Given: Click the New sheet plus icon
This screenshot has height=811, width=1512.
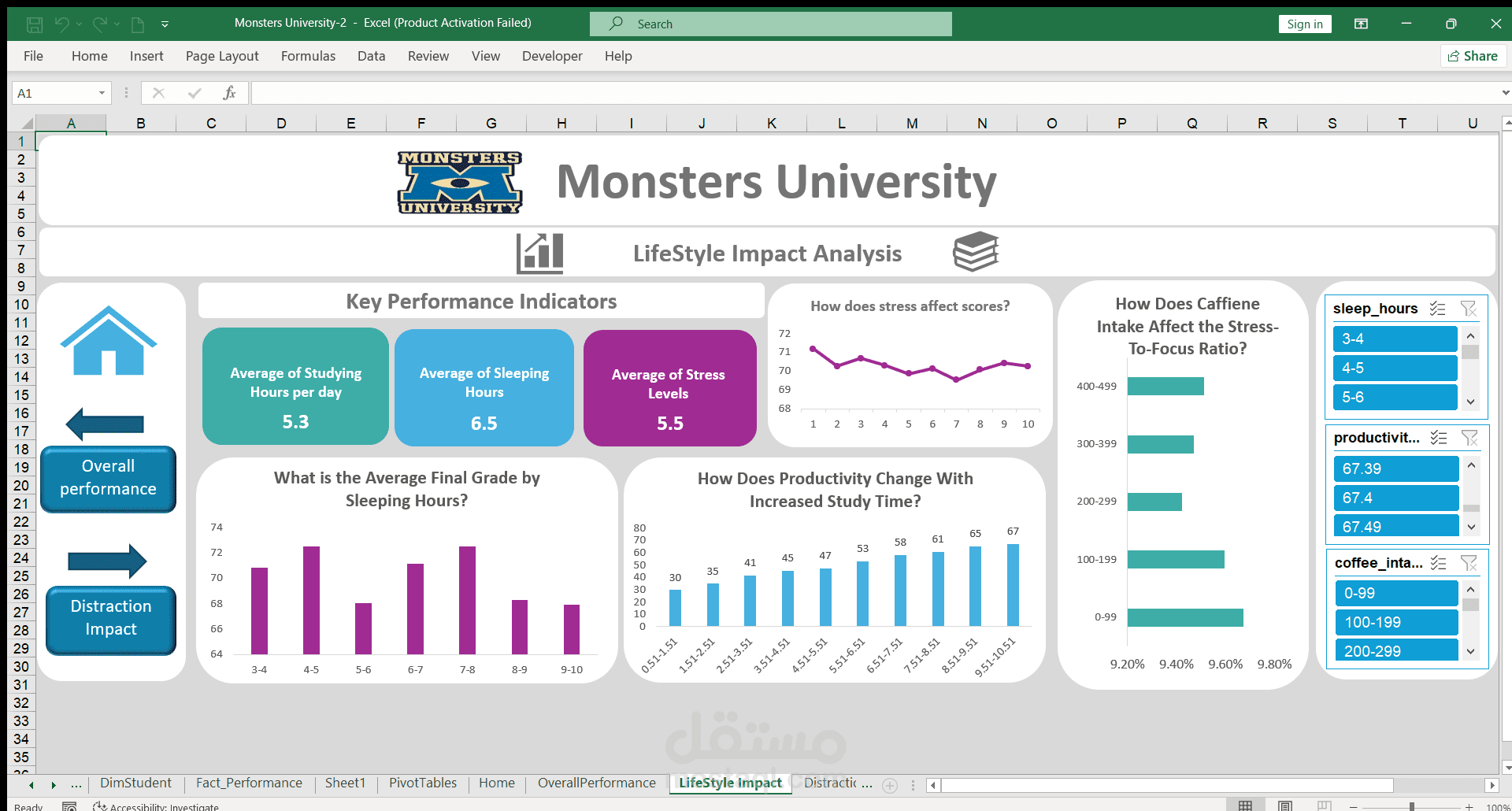Looking at the screenshot, I should coord(890,785).
